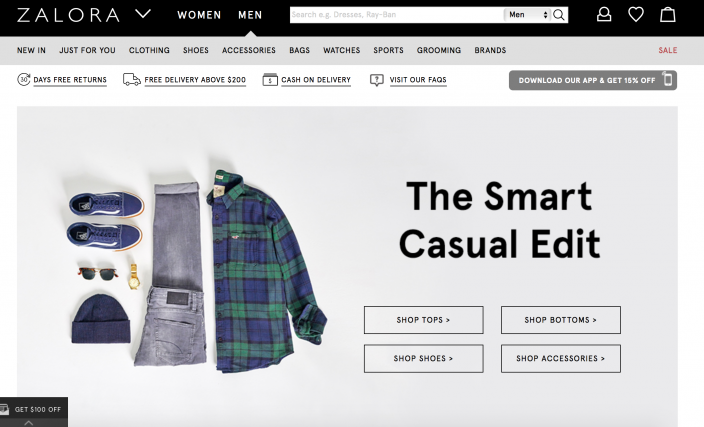Screen dimensions: 704x427
Task: Click the Shop Tops button
Action: pos(423,320)
